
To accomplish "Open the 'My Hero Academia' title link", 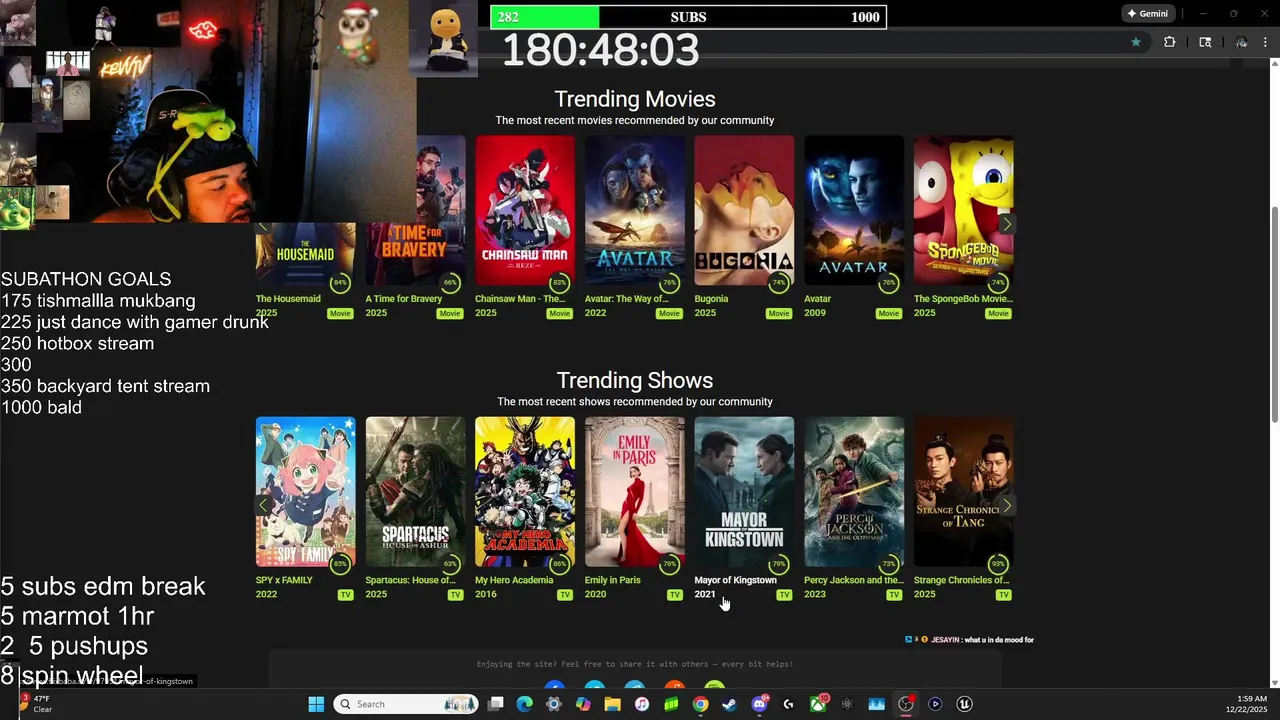I will 514,580.
